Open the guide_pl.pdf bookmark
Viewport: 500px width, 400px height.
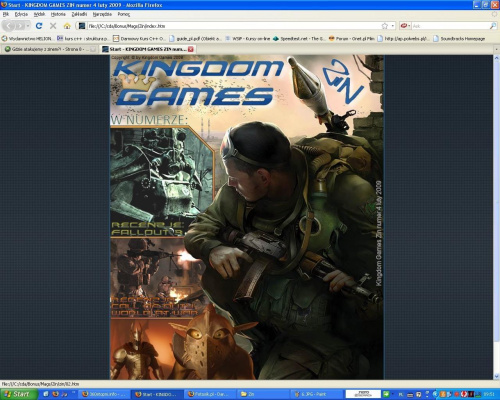point(195,39)
